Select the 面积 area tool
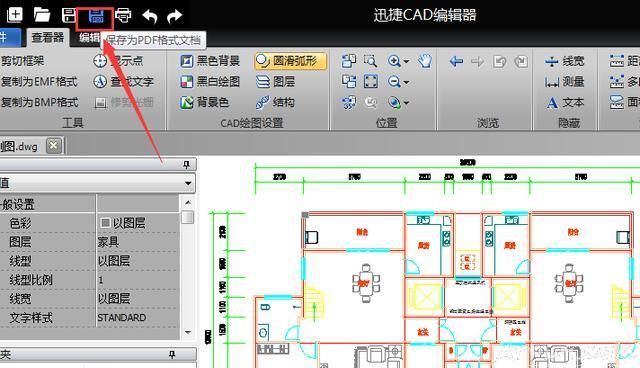 coord(624,102)
